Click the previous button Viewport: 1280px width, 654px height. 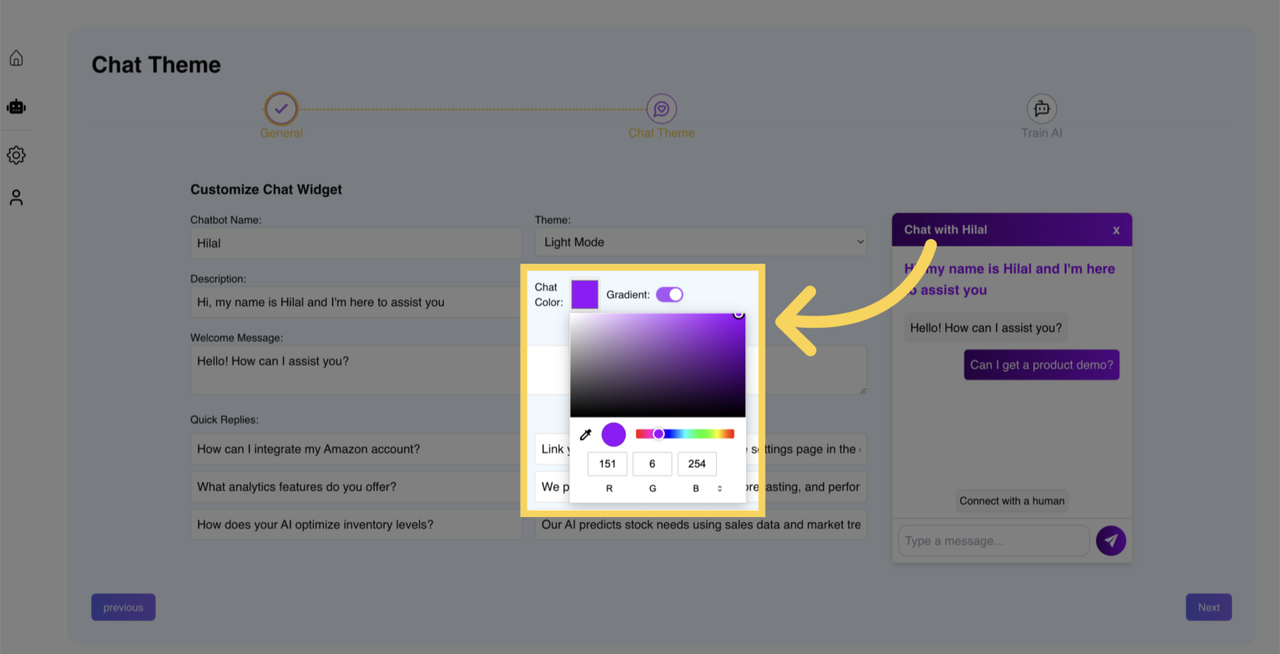(x=123, y=607)
